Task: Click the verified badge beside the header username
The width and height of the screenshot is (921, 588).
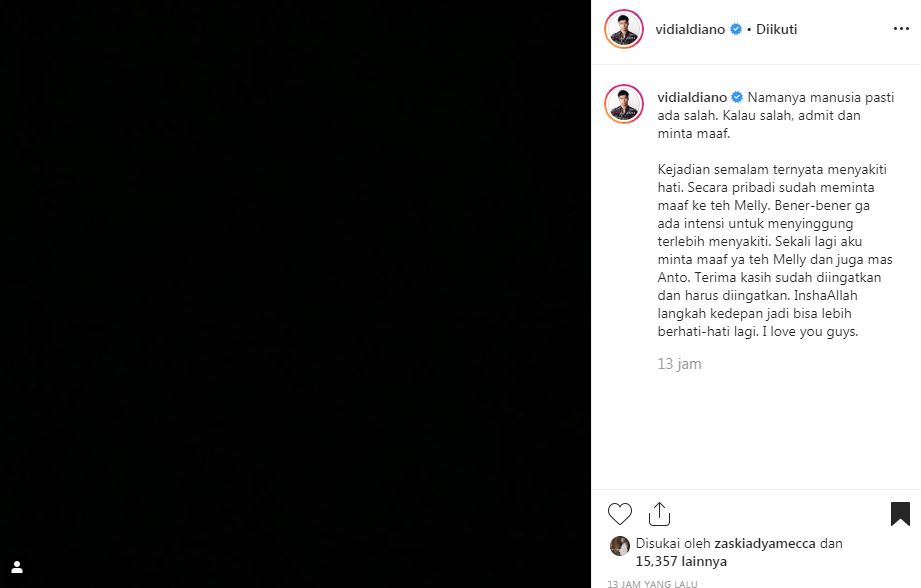Action: 735,29
